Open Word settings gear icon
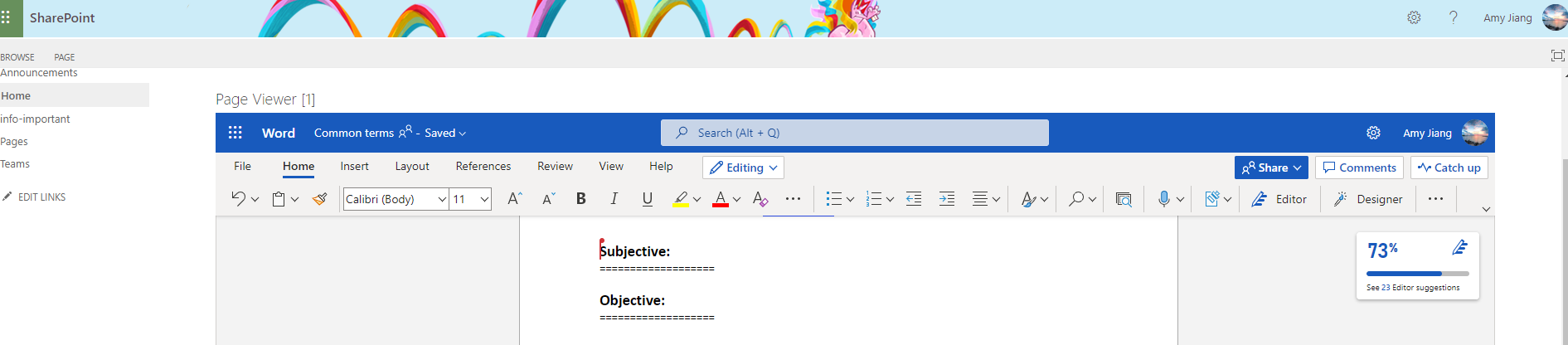The image size is (1568, 345). 1373,133
